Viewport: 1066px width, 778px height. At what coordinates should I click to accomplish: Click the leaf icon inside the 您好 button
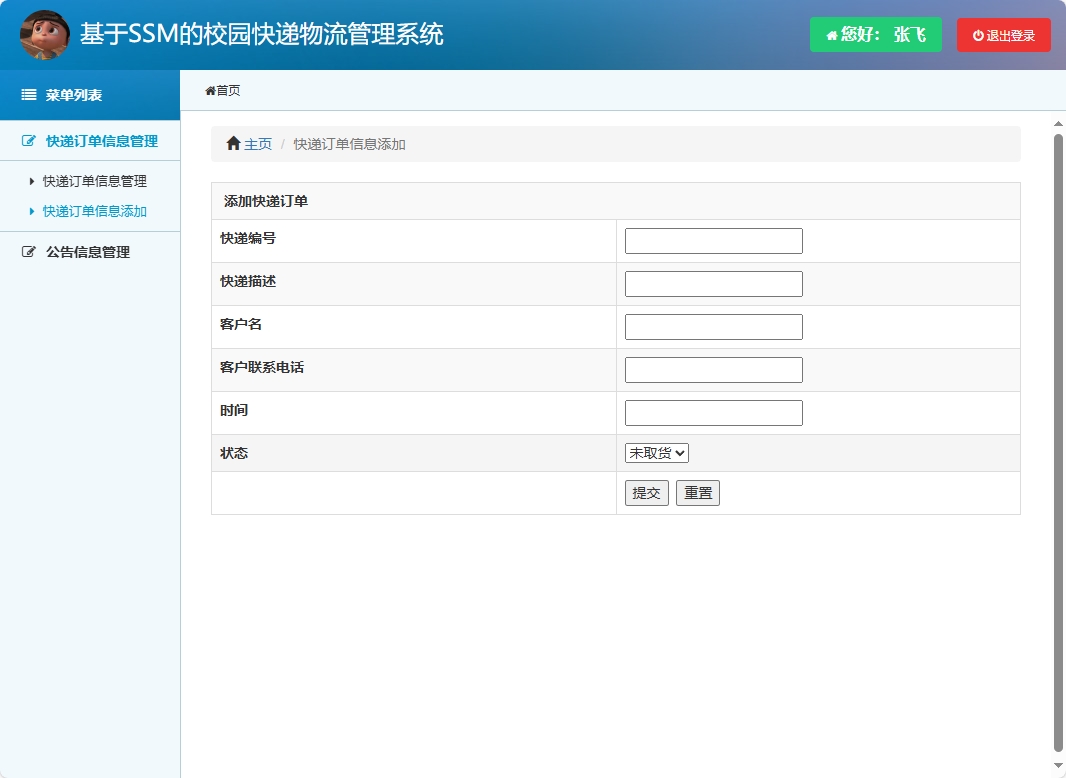point(831,34)
